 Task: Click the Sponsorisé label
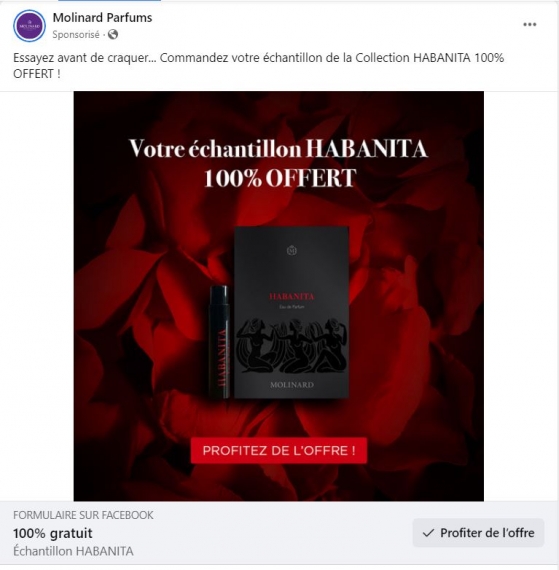click(x=76, y=35)
